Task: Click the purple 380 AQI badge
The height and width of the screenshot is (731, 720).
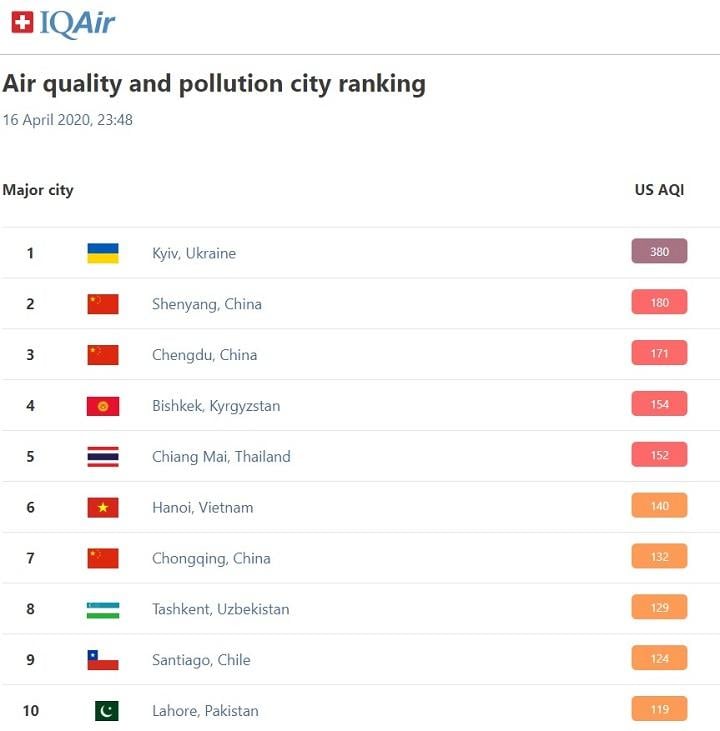Action: 659,251
